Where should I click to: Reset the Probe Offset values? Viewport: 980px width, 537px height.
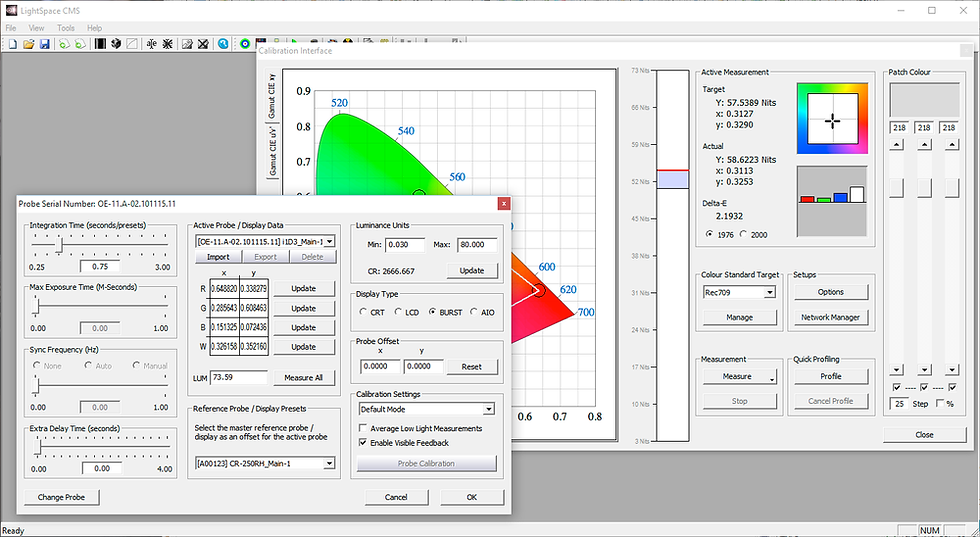click(x=472, y=367)
